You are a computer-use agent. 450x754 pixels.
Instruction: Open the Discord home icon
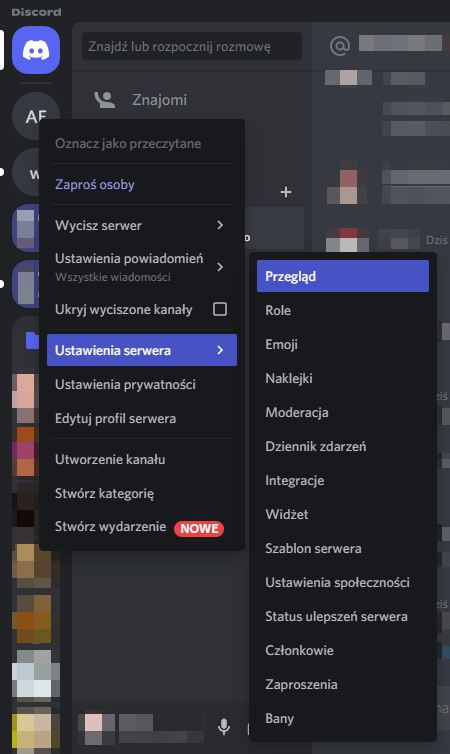click(36, 50)
